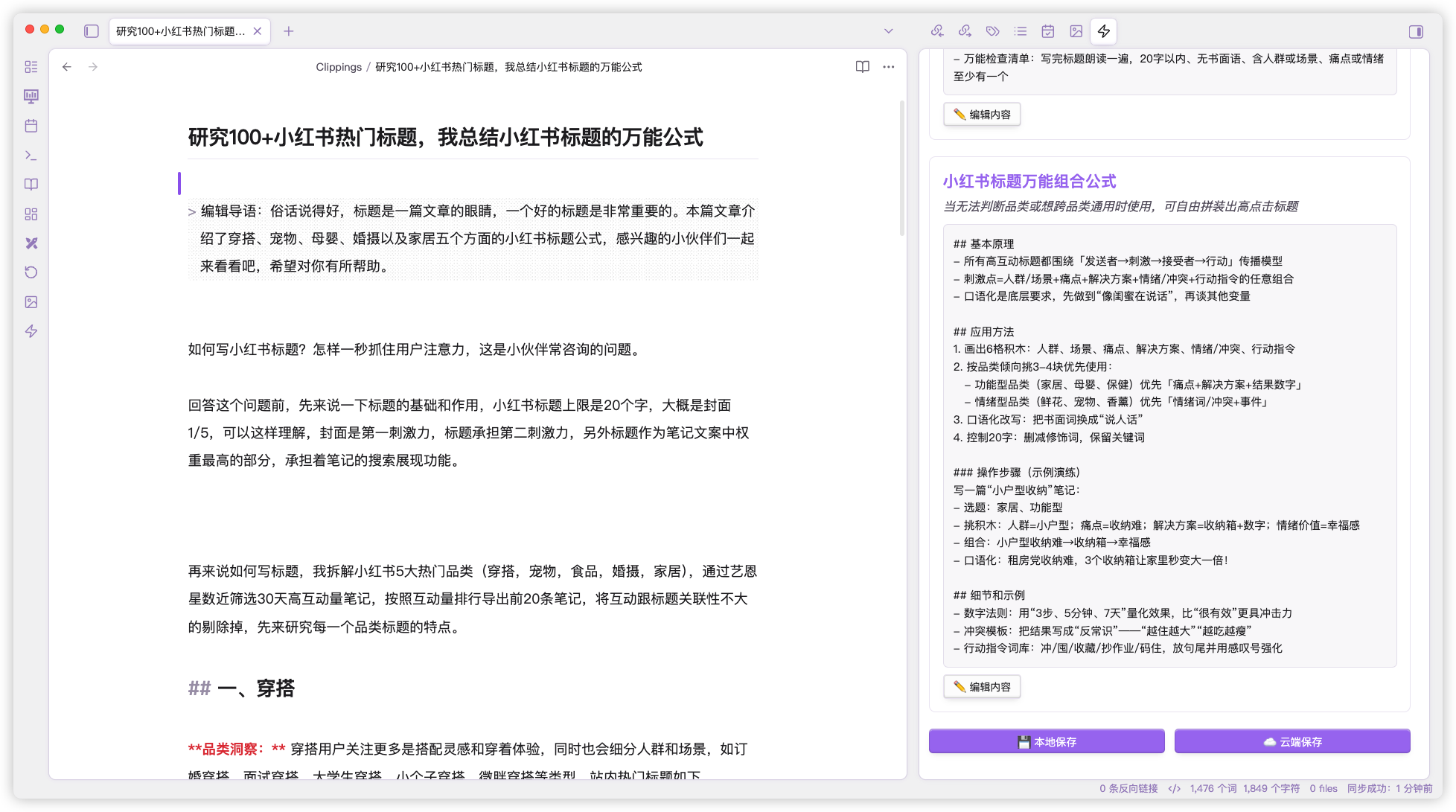Click the circular undo arrow ribbon icon
The width and height of the screenshot is (1456, 812).
(31, 272)
